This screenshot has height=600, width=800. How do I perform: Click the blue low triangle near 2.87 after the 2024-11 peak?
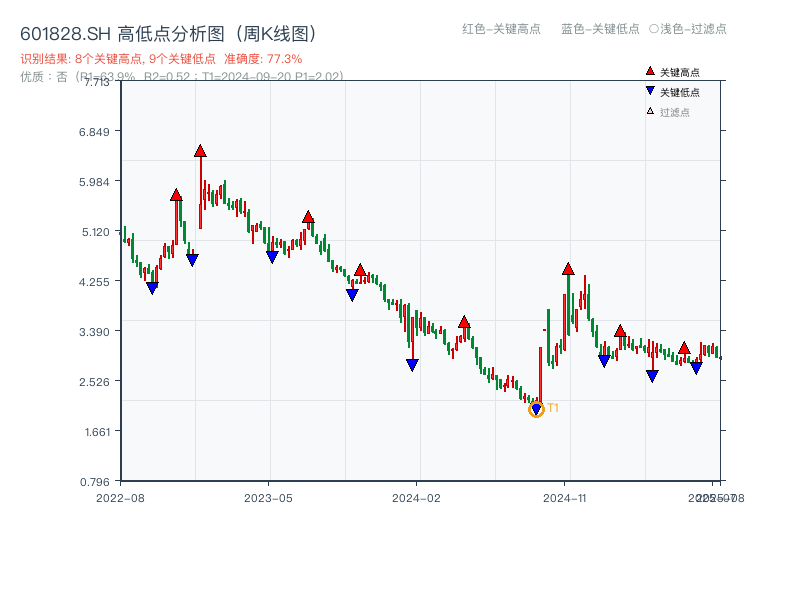[x=604, y=361]
